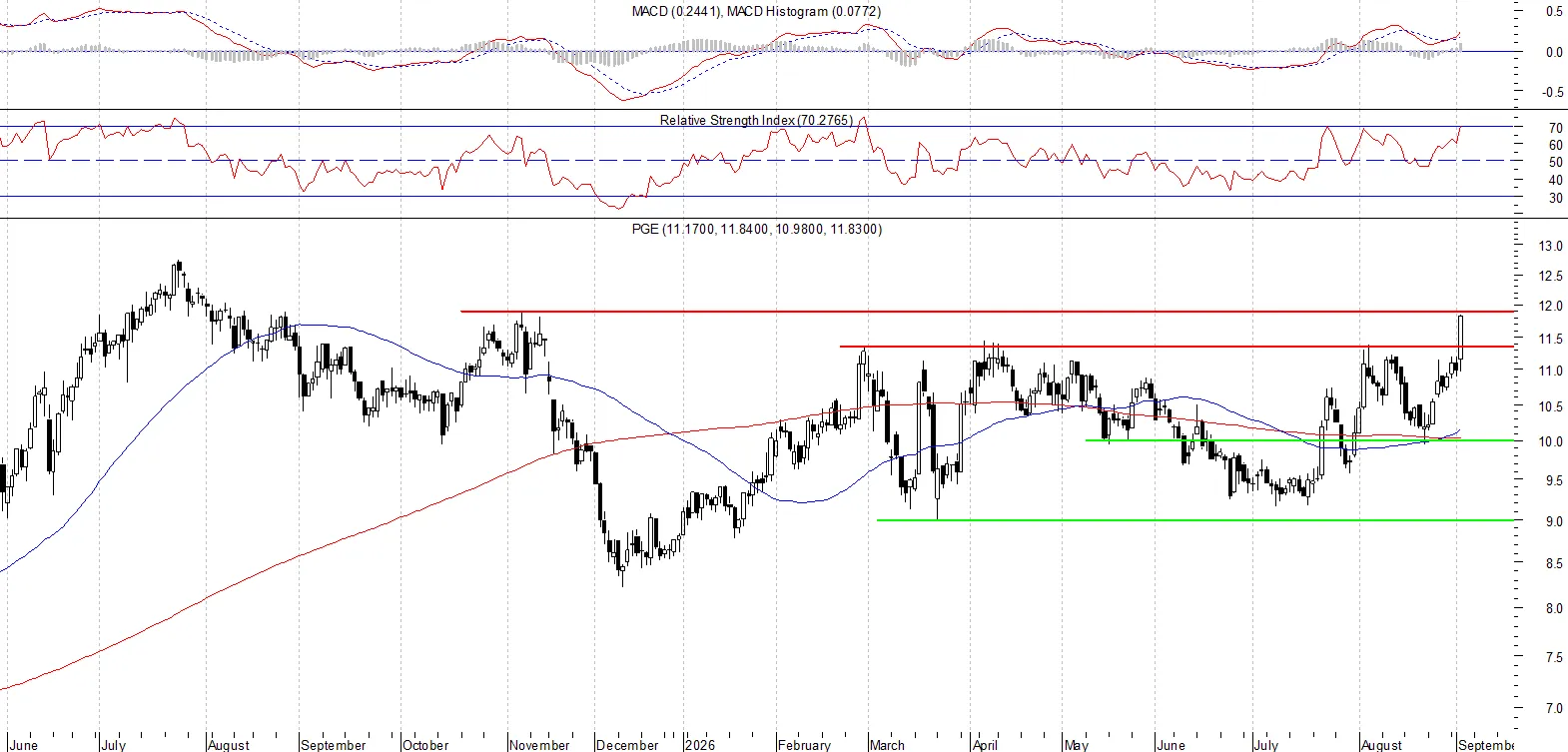The width and height of the screenshot is (1568, 752).
Task: Click the second July label on the time axis
Action: pyautogui.click(x=1265, y=745)
